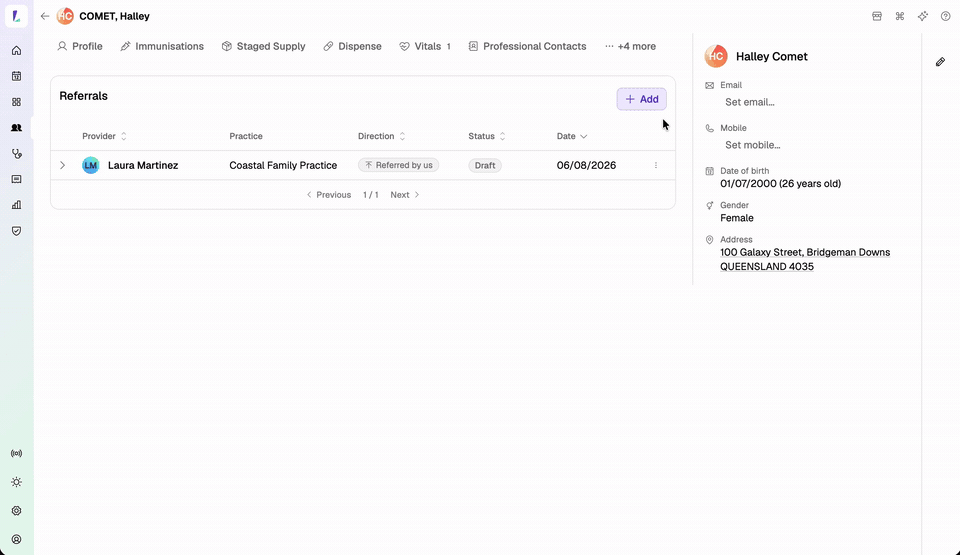Click the LM avatar for Laura Martinez
Screen dimensions: 960x555
[91, 165]
